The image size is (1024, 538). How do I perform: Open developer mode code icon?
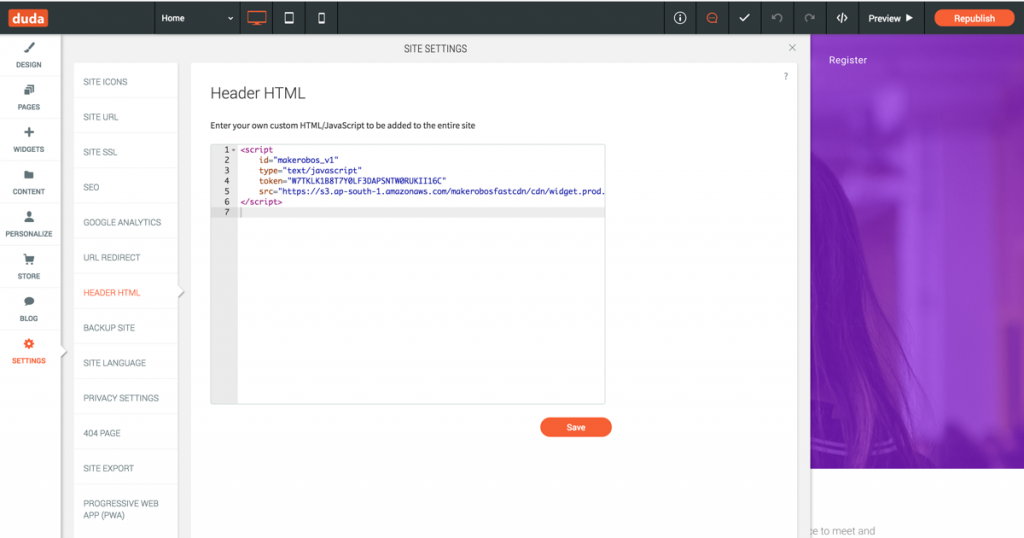[x=842, y=18]
